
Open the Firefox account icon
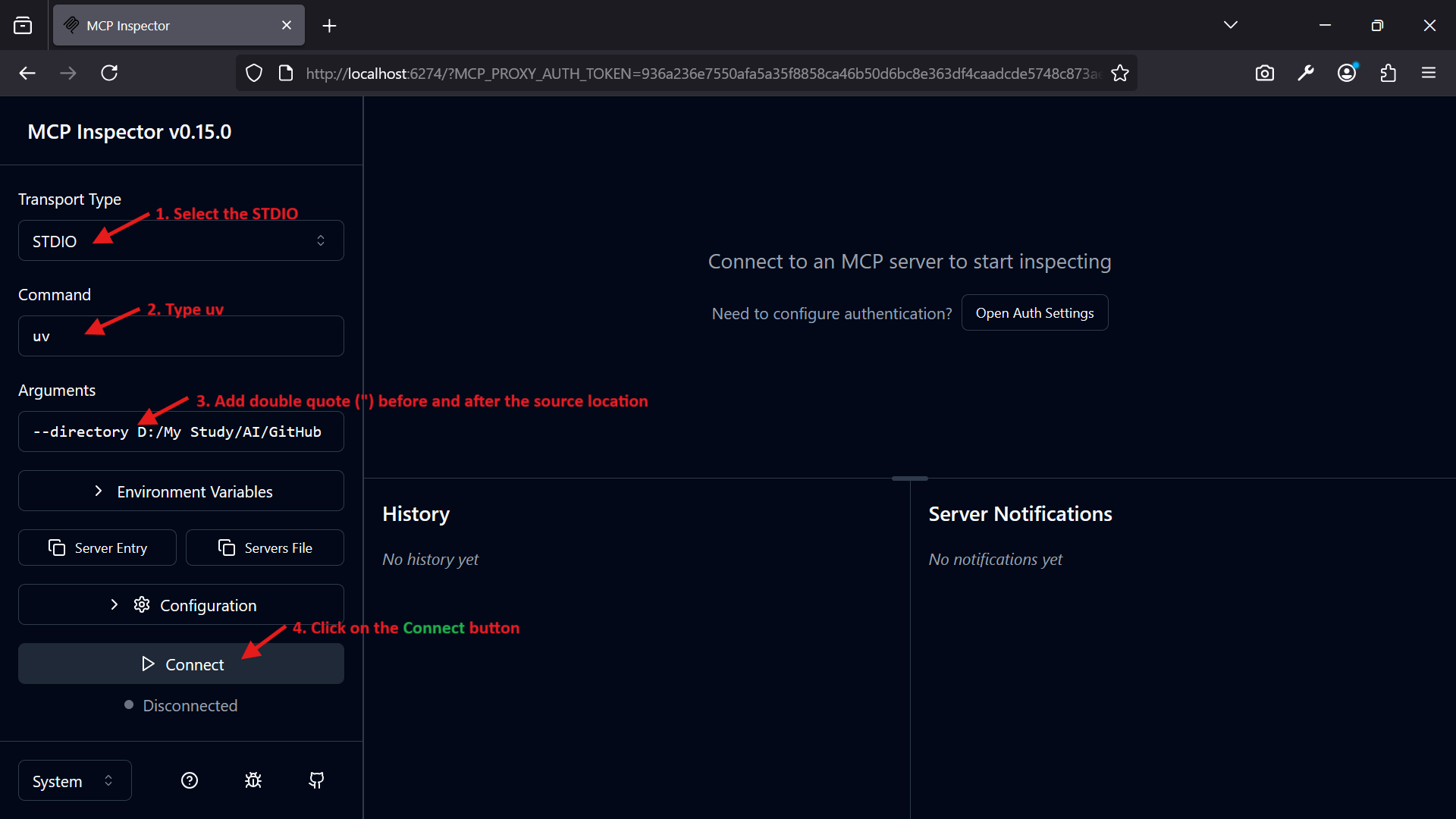(x=1347, y=73)
